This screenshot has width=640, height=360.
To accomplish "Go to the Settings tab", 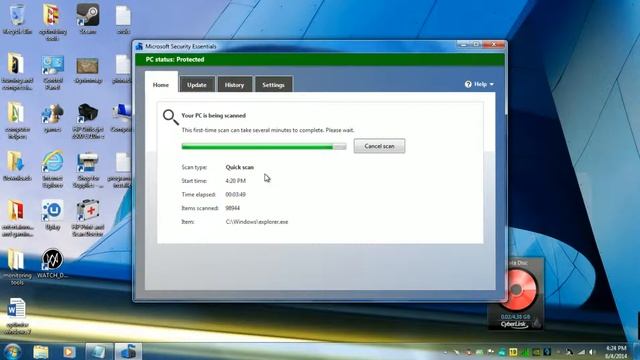I will click(273, 84).
